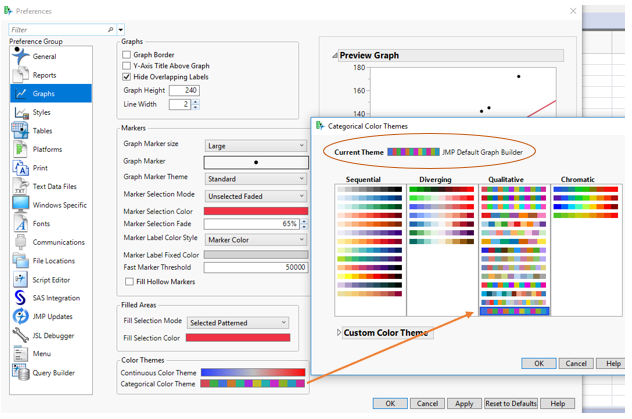Click Help in Categorical Color Themes dialog
This screenshot has width=632, height=419.
click(611, 363)
